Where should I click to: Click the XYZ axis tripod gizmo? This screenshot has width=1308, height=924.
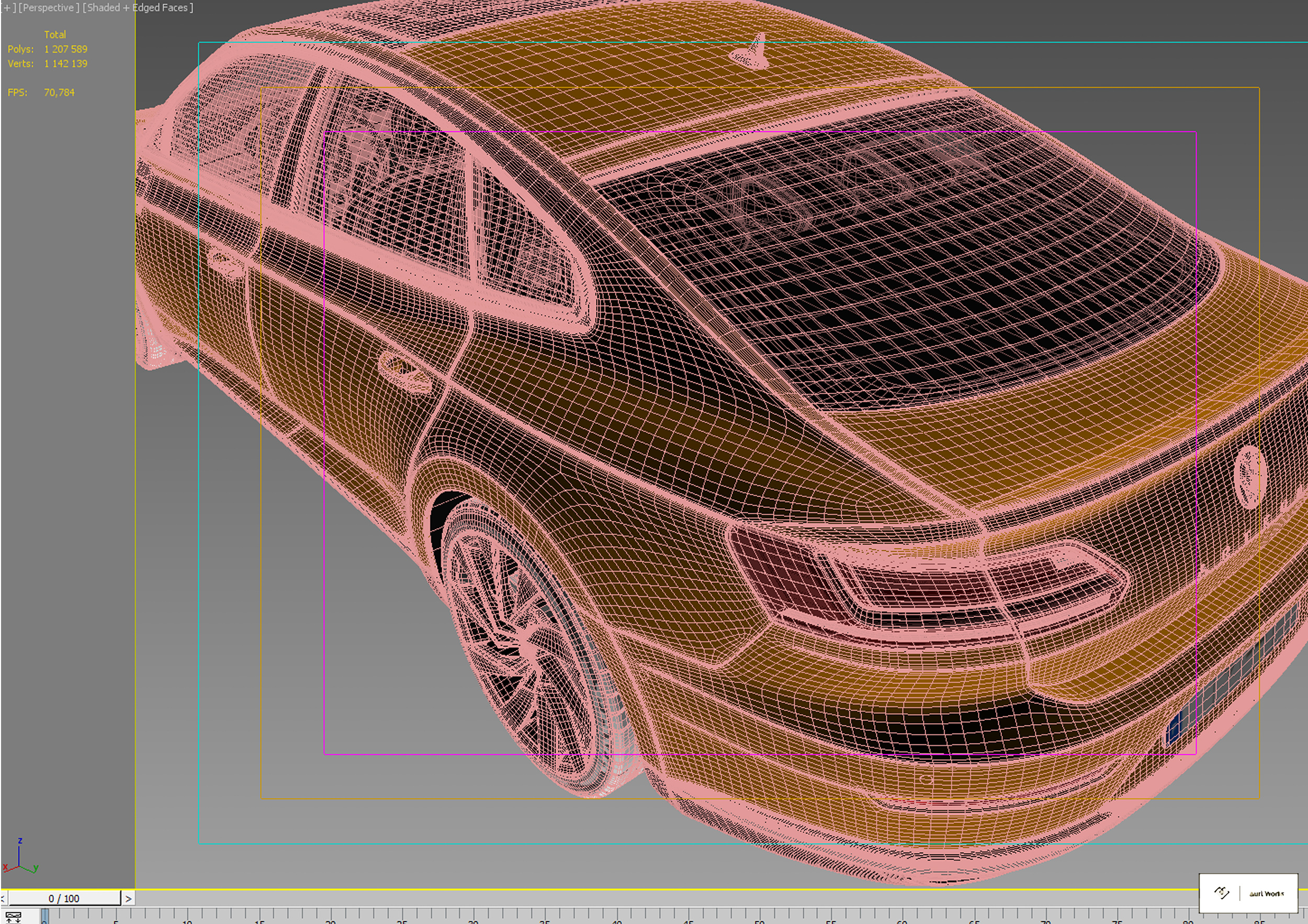[x=20, y=856]
